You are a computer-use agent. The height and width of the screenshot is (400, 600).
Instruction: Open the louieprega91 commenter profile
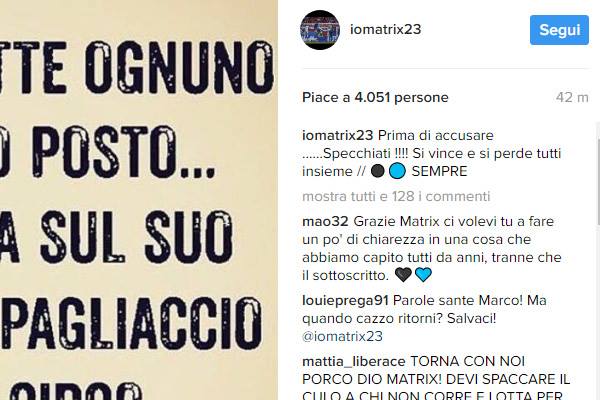345,300
